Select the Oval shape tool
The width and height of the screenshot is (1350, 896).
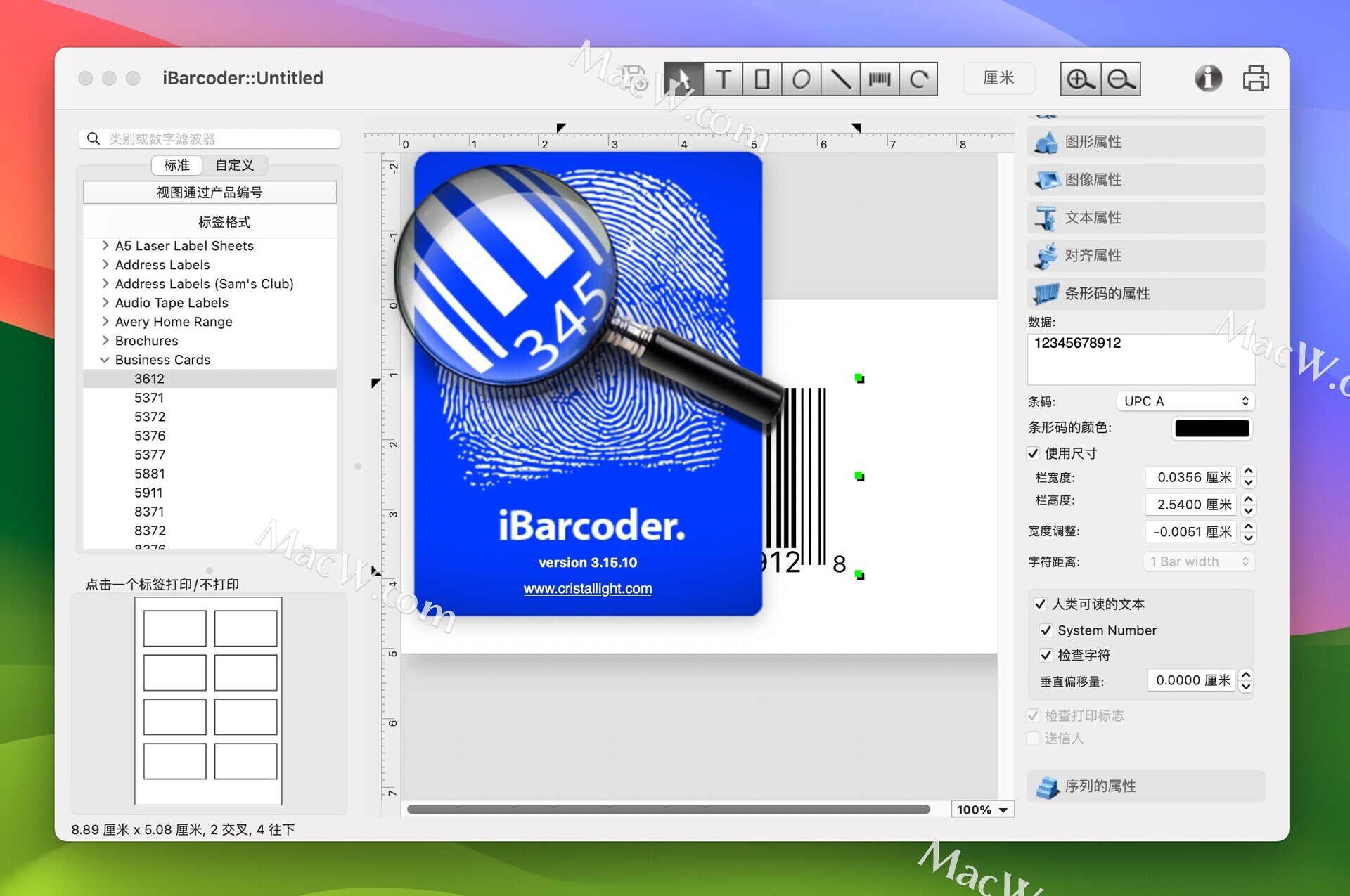pos(801,79)
